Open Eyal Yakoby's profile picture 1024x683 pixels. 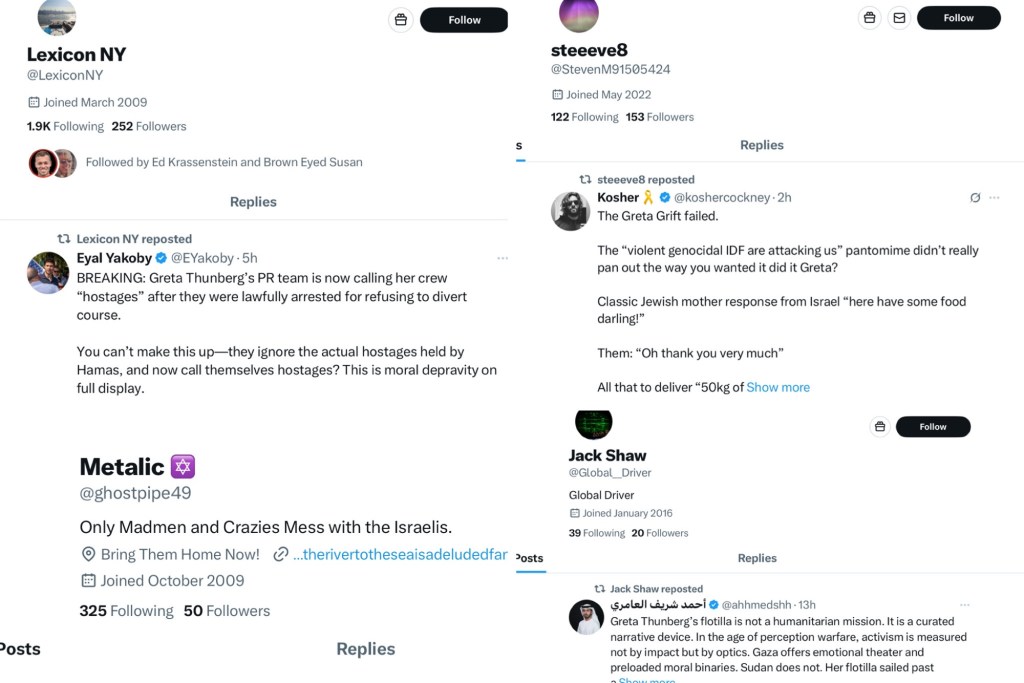[48, 272]
